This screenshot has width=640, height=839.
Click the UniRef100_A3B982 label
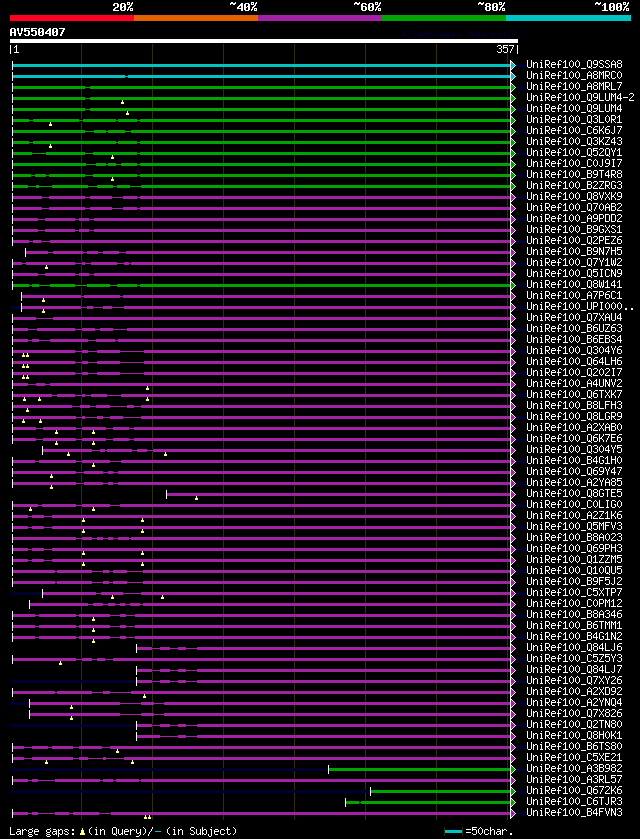(574, 769)
